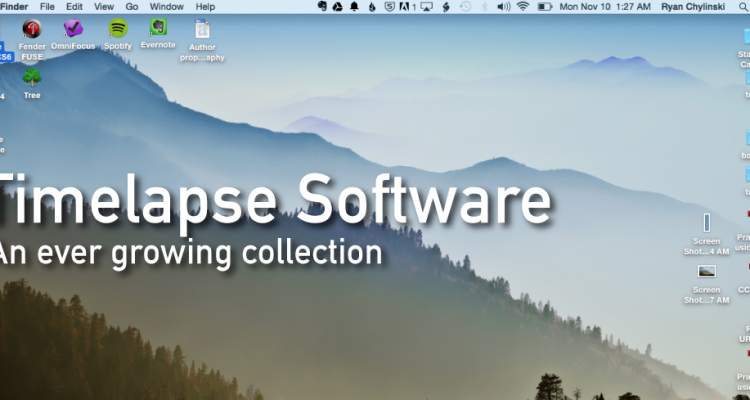Click the flame menu bar icon
Screen dimensions: 750x400
click(372, 7)
